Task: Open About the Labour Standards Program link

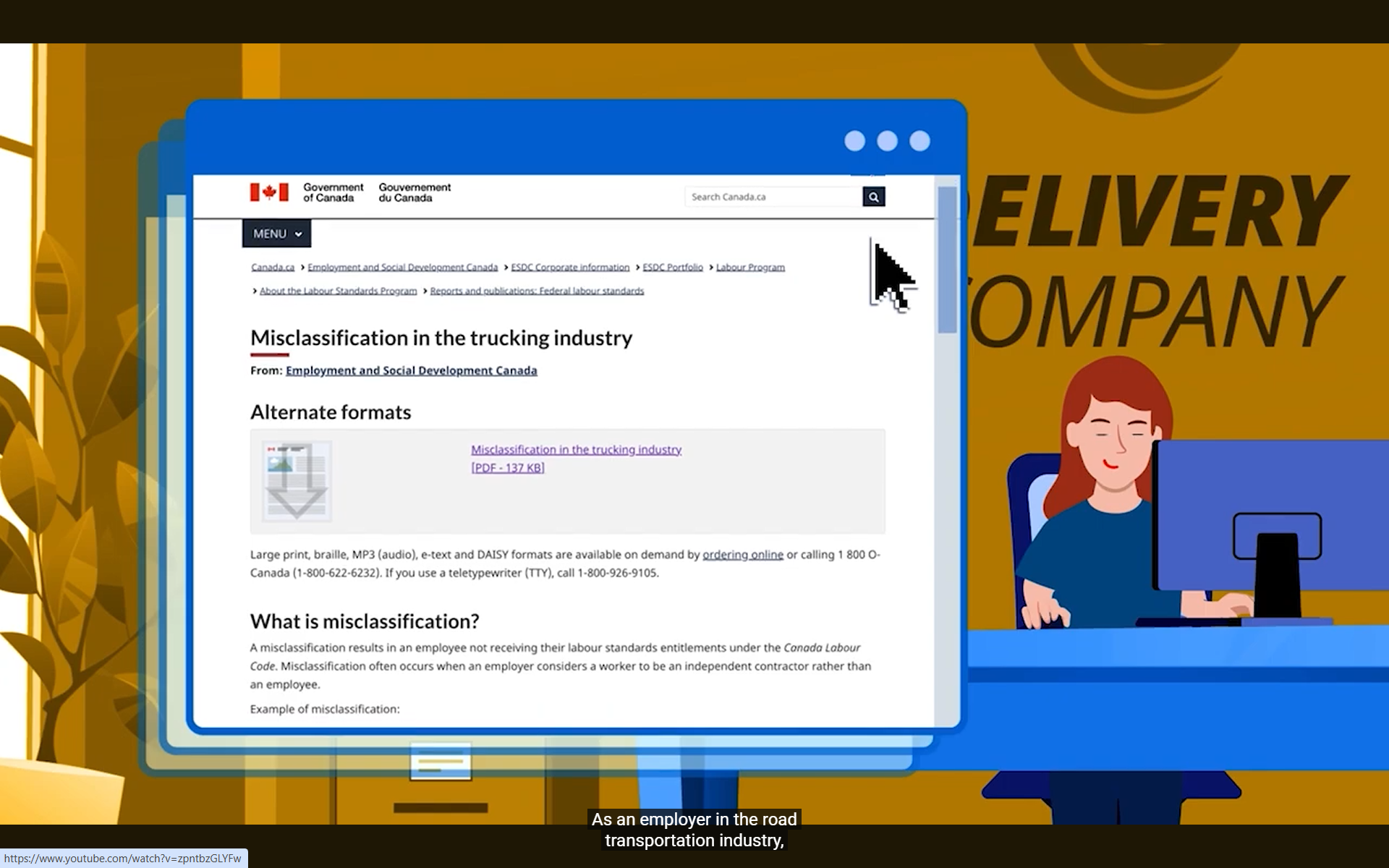Action: [338, 291]
